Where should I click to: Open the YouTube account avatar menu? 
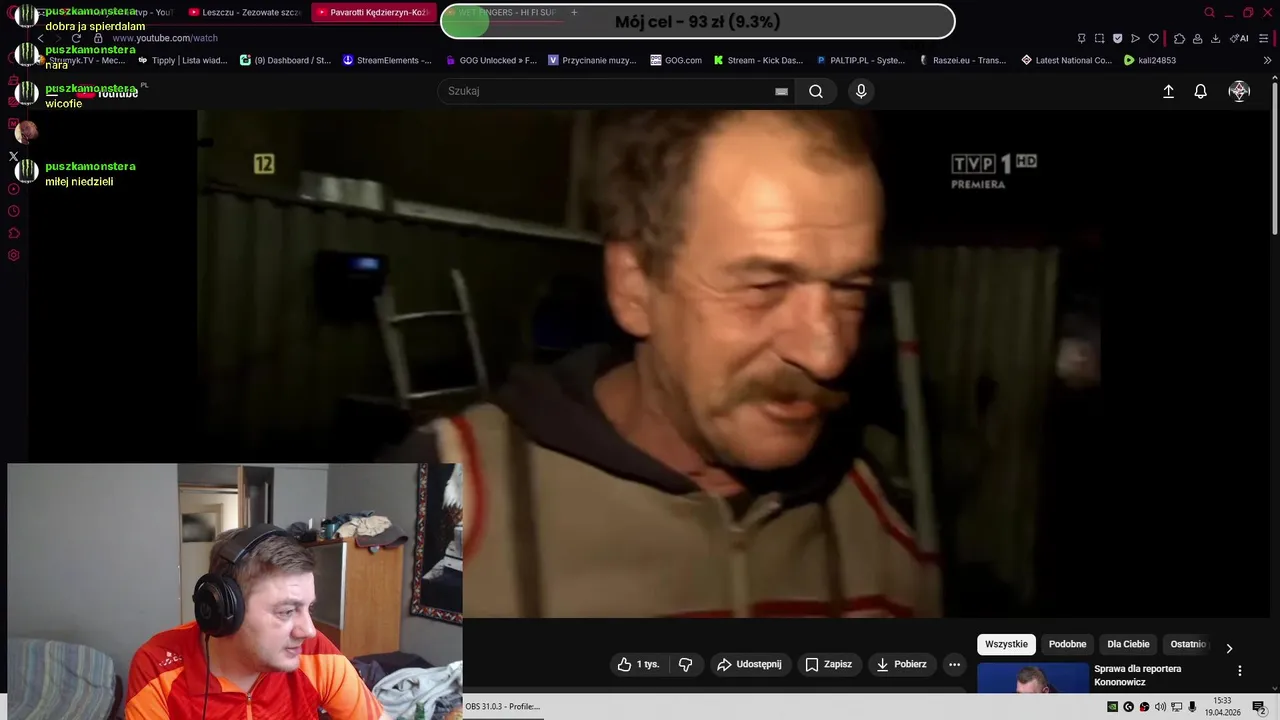coord(1239,91)
